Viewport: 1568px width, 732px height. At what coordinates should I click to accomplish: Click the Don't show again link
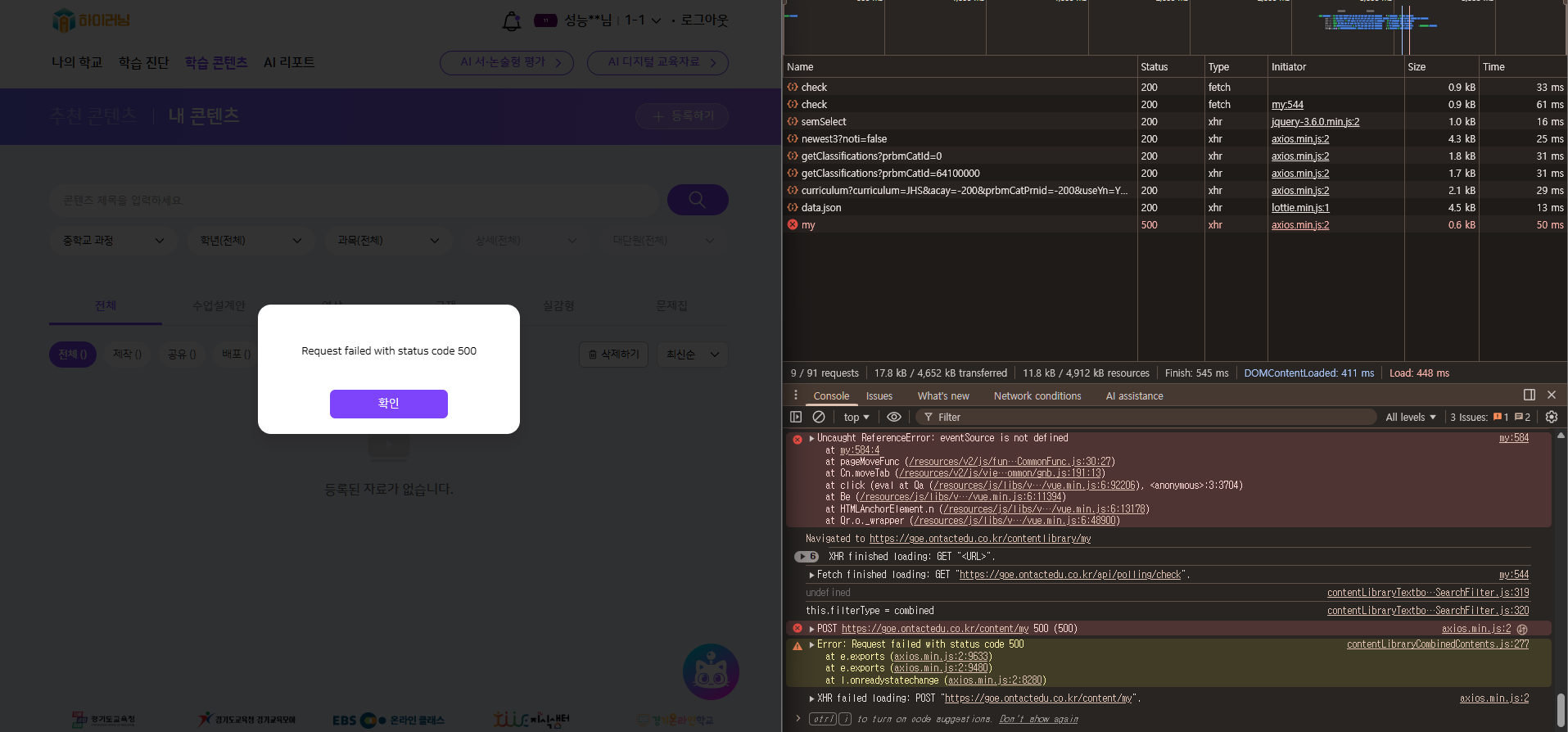coord(1038,719)
